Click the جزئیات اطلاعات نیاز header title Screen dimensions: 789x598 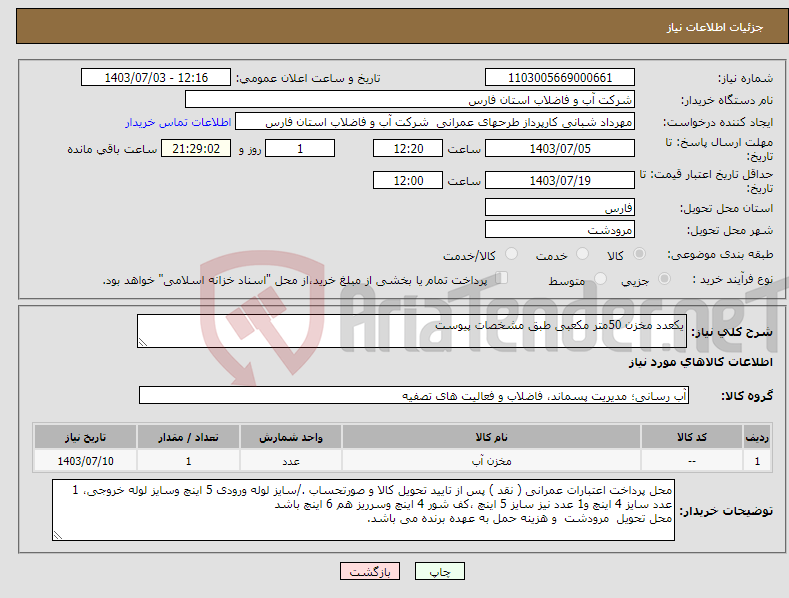715,27
